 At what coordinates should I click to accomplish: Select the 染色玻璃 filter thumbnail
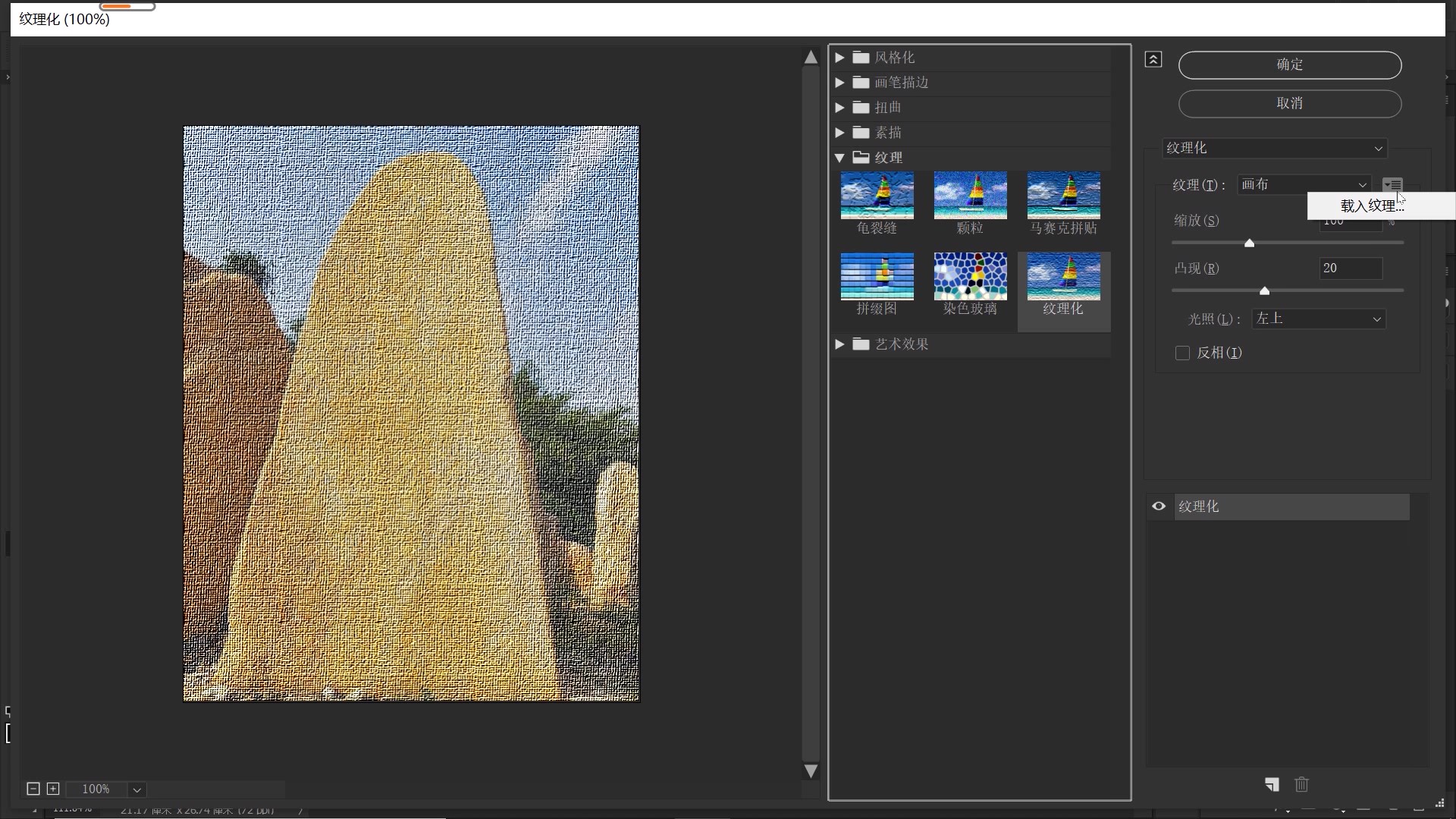click(x=970, y=277)
